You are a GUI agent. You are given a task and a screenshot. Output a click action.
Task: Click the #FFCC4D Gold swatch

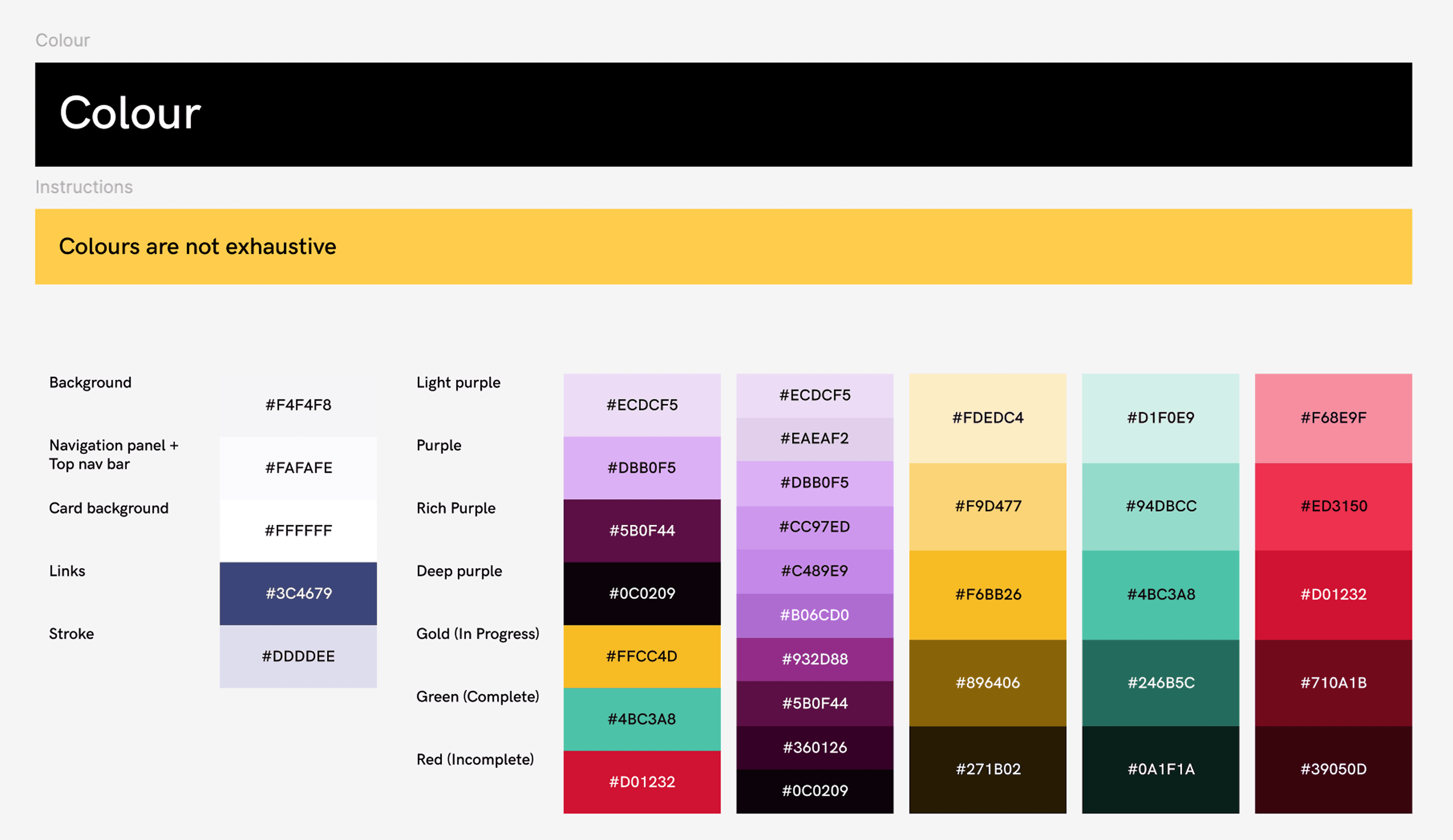coord(642,656)
